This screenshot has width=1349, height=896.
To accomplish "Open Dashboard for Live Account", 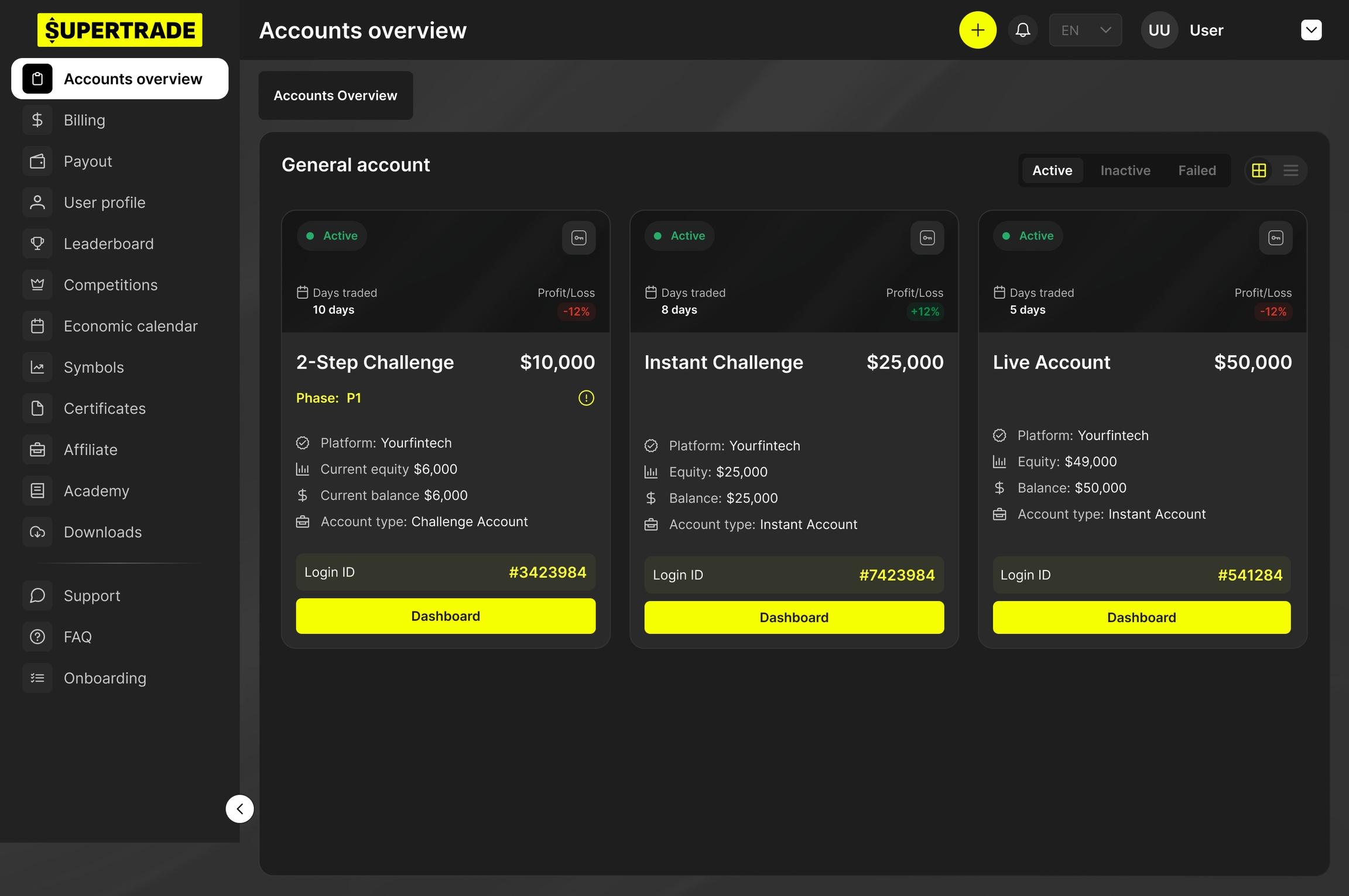I will click(x=1141, y=617).
